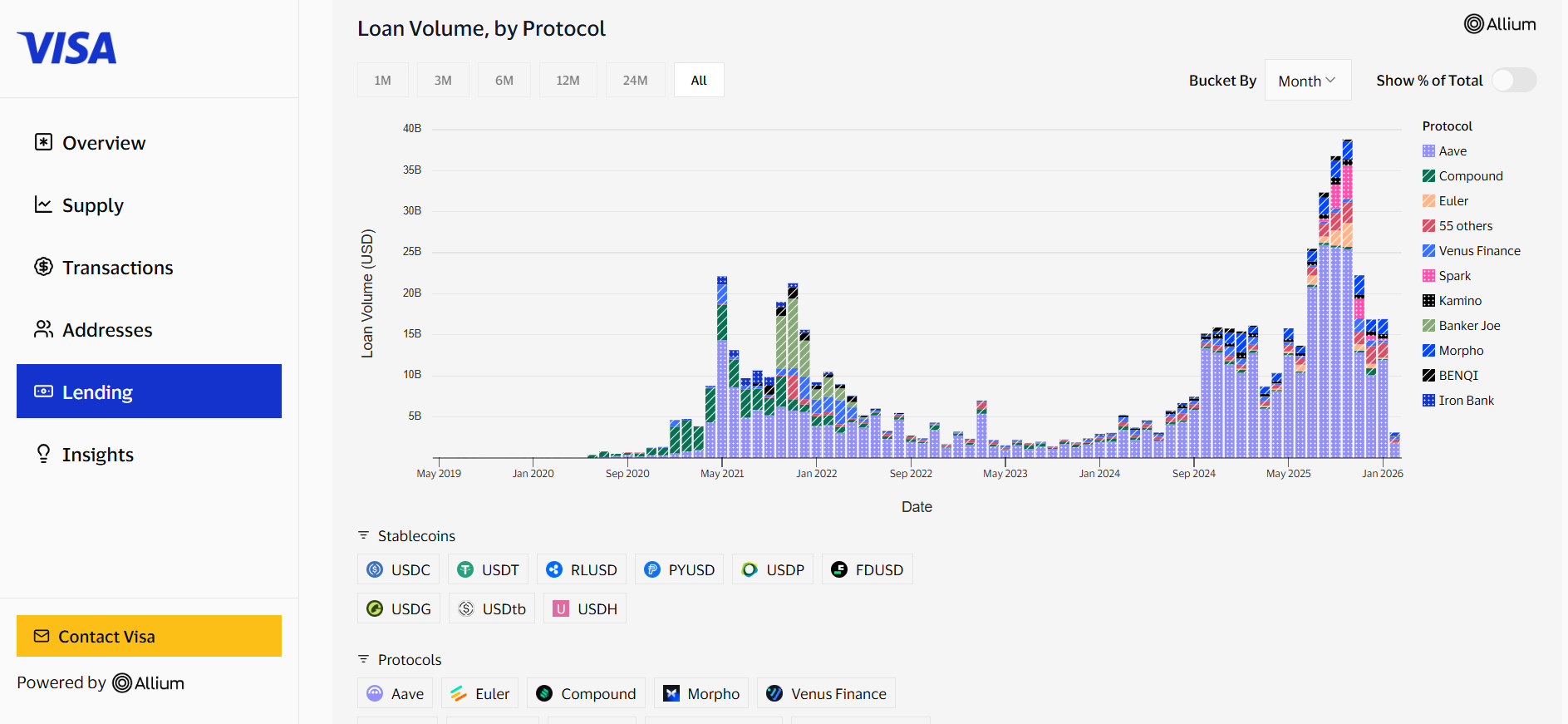Click the Allium logo top right

(1500, 24)
